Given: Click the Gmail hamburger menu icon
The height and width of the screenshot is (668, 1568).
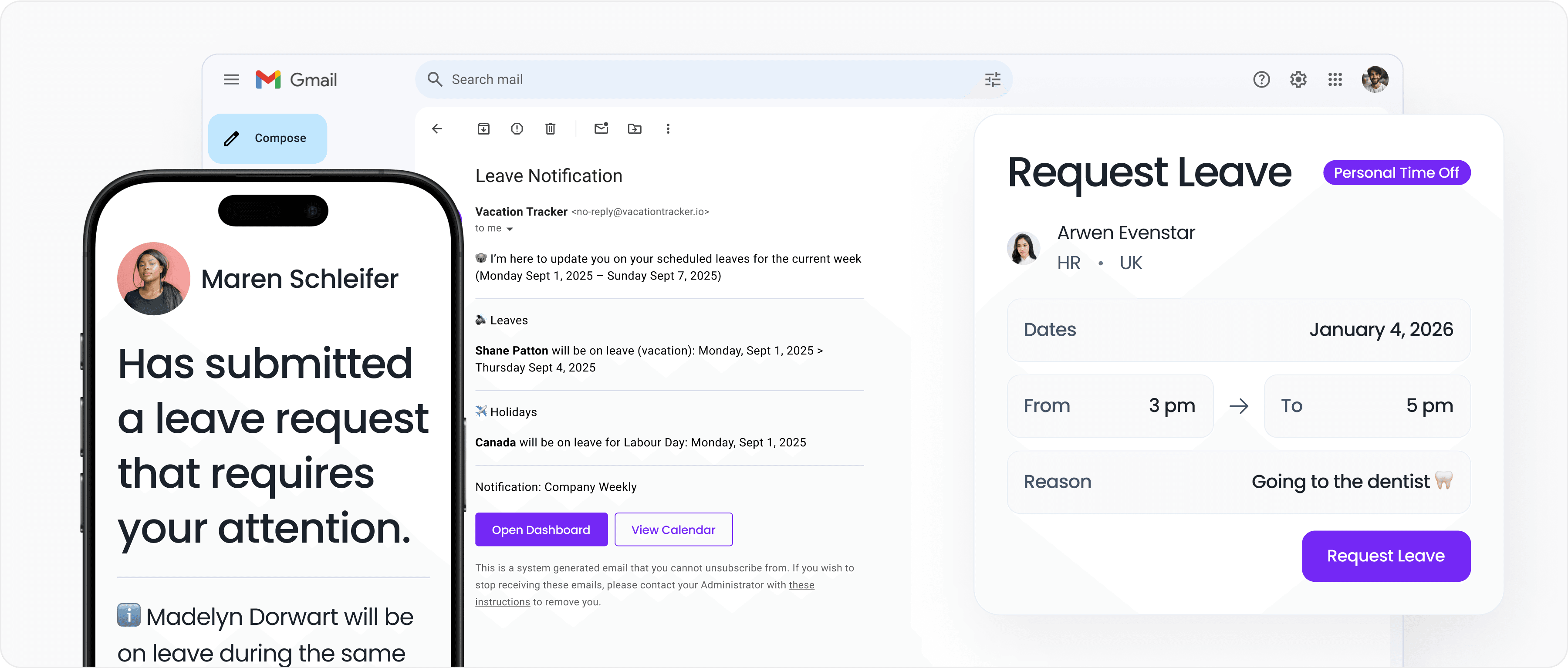Looking at the screenshot, I should (x=231, y=78).
